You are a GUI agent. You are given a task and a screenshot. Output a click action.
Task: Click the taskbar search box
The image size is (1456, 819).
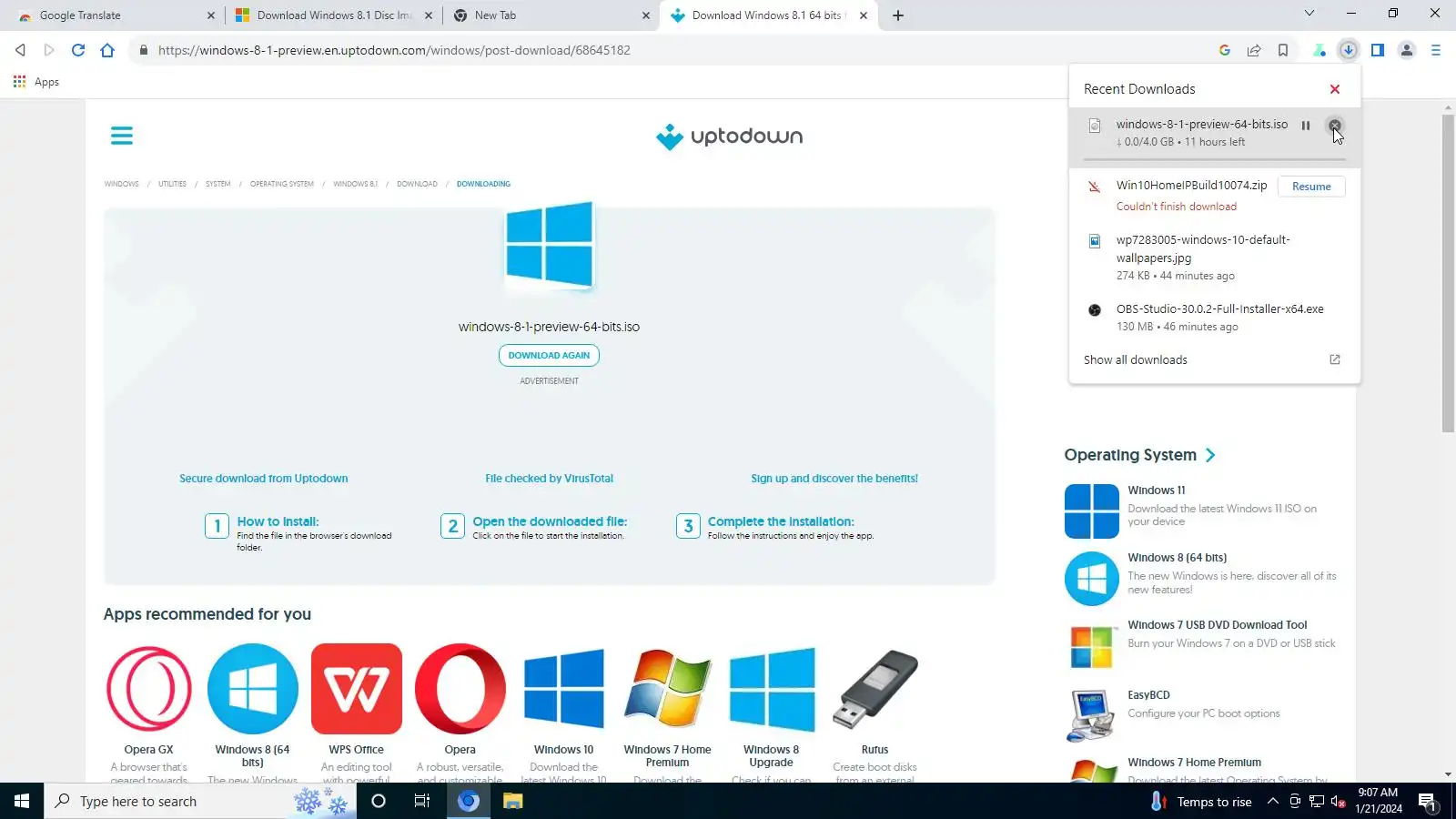coord(200,801)
